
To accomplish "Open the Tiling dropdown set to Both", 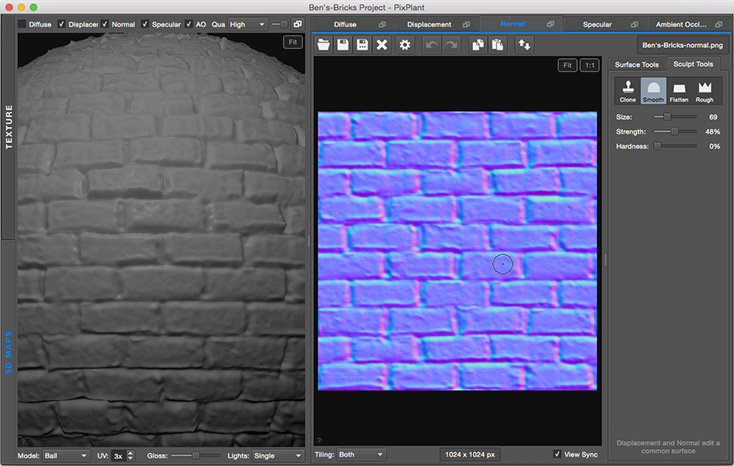I will point(360,454).
